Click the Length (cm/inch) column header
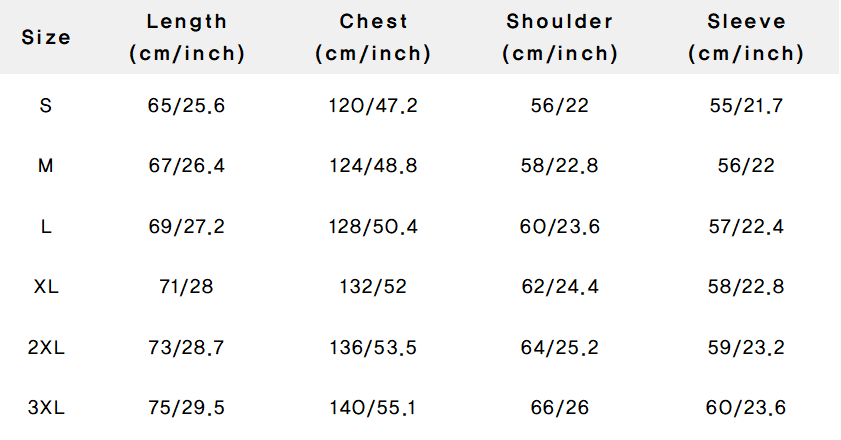This screenshot has height=440, width=841. [x=187, y=38]
